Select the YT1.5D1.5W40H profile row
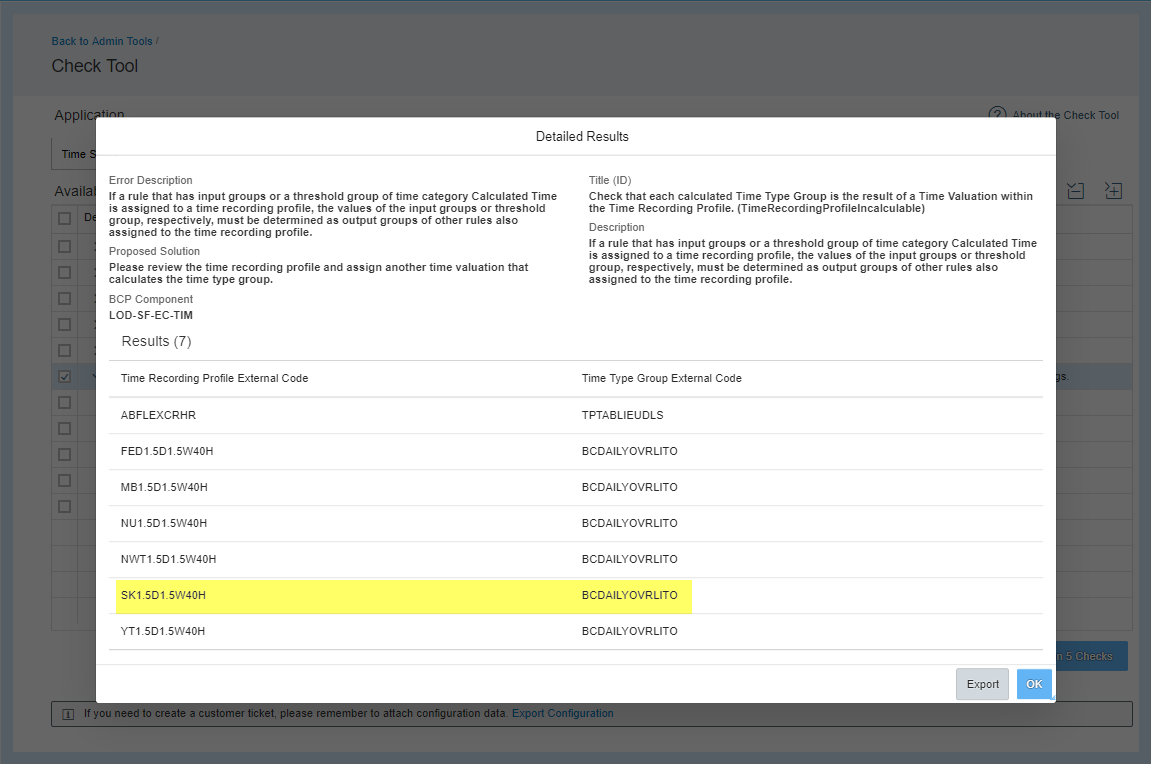Screen dimensions: 1151x764 pyautogui.click(x=576, y=631)
